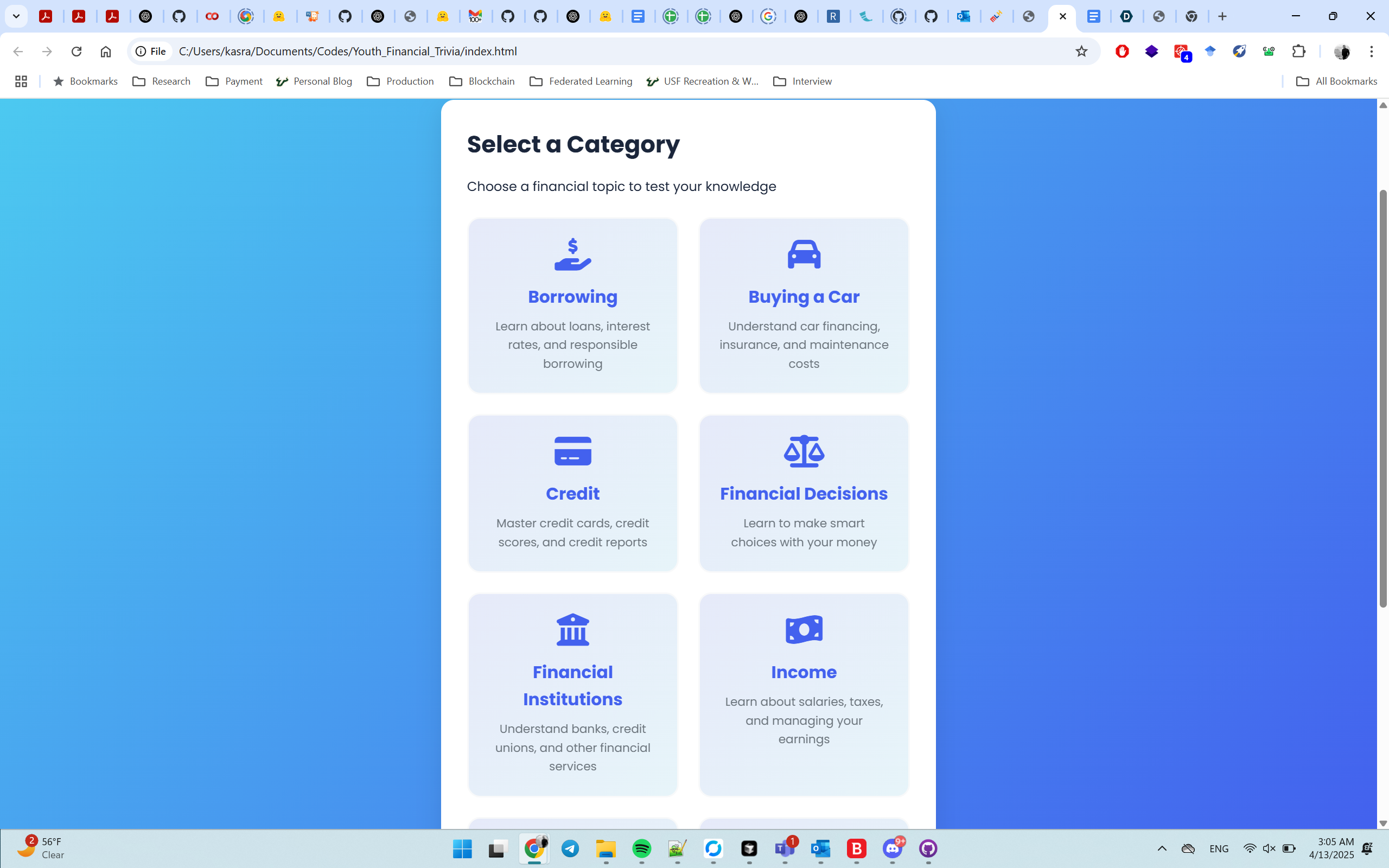This screenshot has width=1389, height=868.
Task: Open the Federated Learning bookmark folder
Action: coord(580,81)
